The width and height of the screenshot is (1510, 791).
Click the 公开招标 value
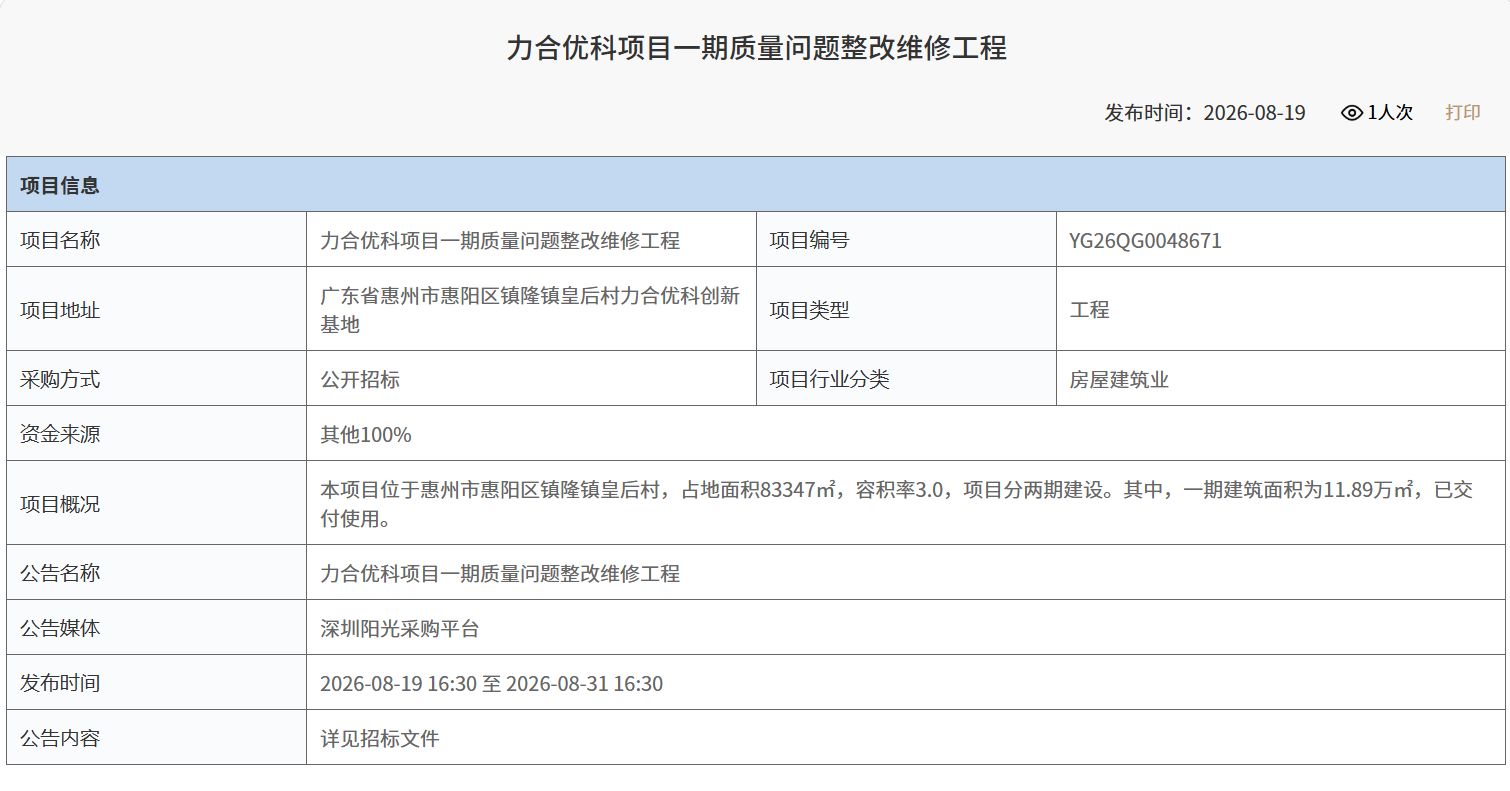pyautogui.click(x=360, y=379)
